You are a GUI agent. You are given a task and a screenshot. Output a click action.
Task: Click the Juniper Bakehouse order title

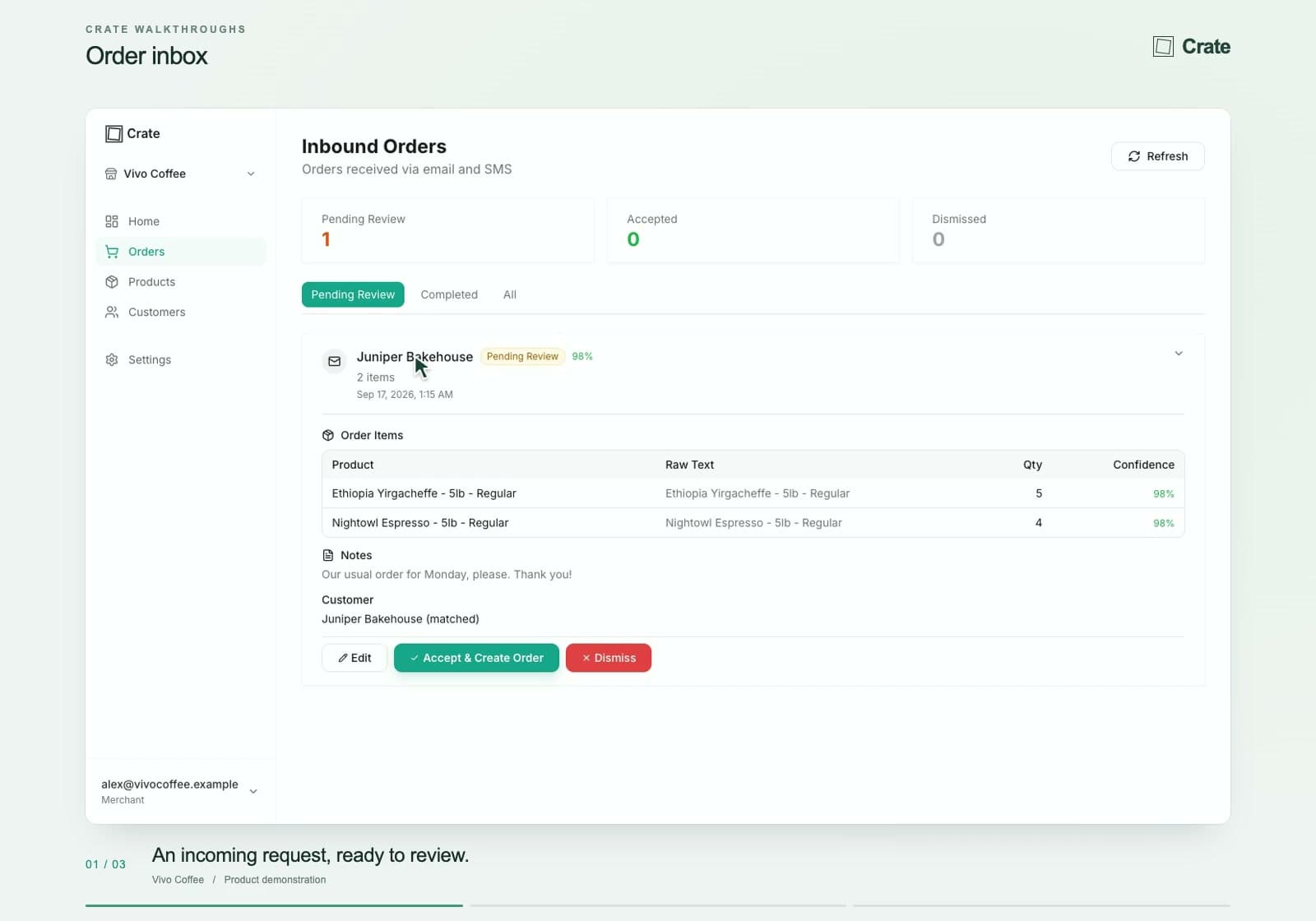415,357
